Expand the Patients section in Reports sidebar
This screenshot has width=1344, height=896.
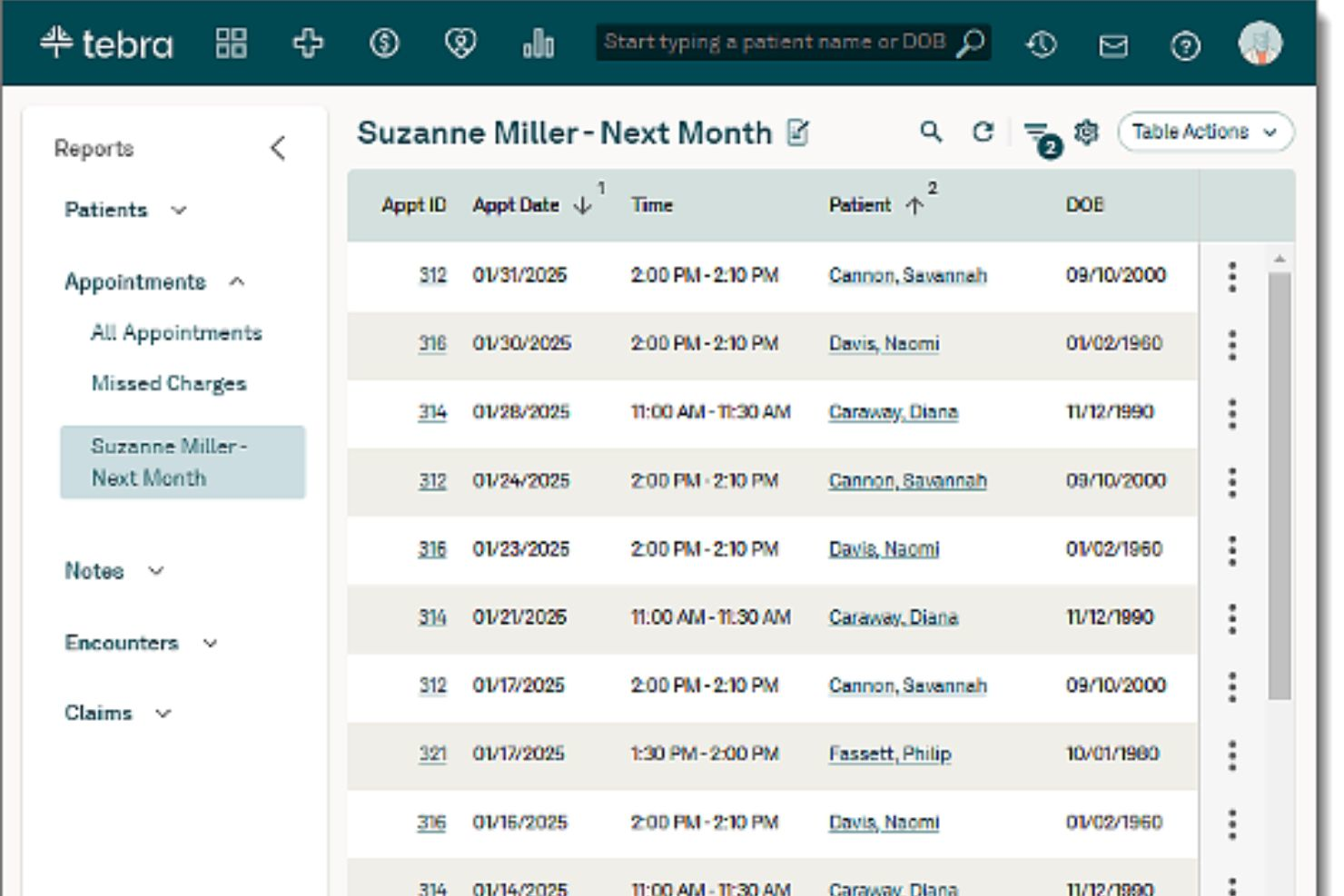coord(125,210)
